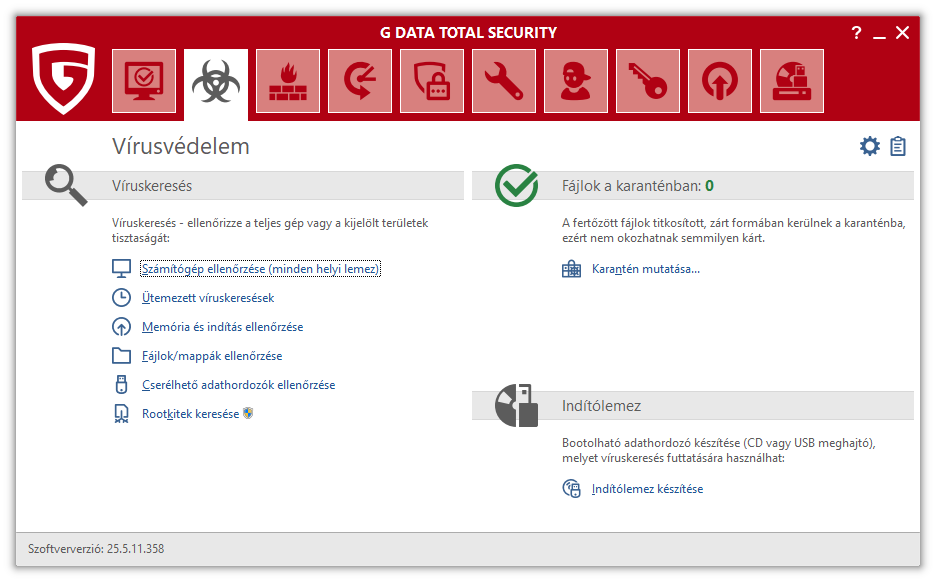Open the Password Manager shield-lock tab
Viewport: 936px width, 582px height.
tap(432, 81)
